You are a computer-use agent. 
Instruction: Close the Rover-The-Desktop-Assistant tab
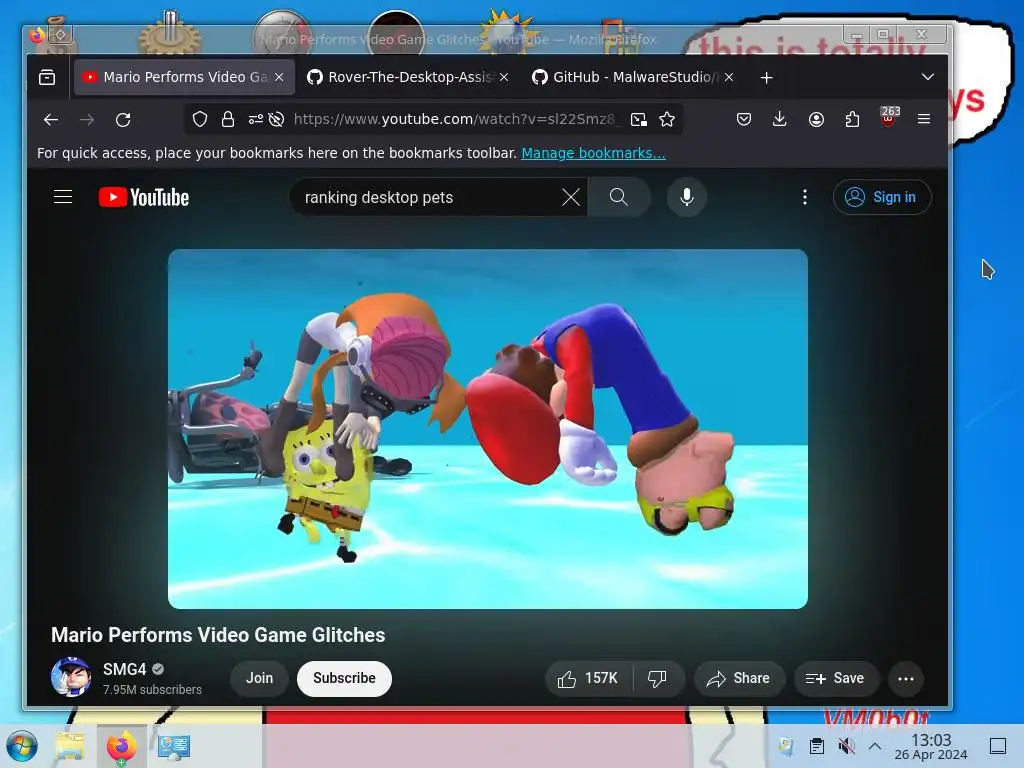pos(504,77)
